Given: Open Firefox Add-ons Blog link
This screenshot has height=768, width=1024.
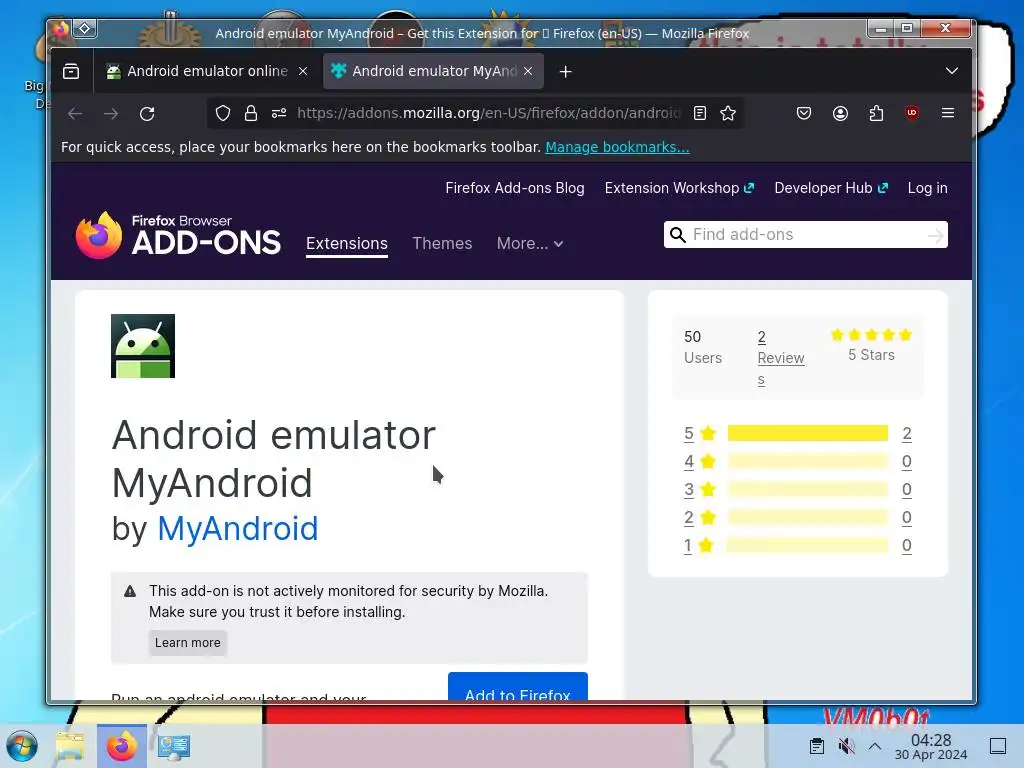Looking at the screenshot, I should (515, 188).
